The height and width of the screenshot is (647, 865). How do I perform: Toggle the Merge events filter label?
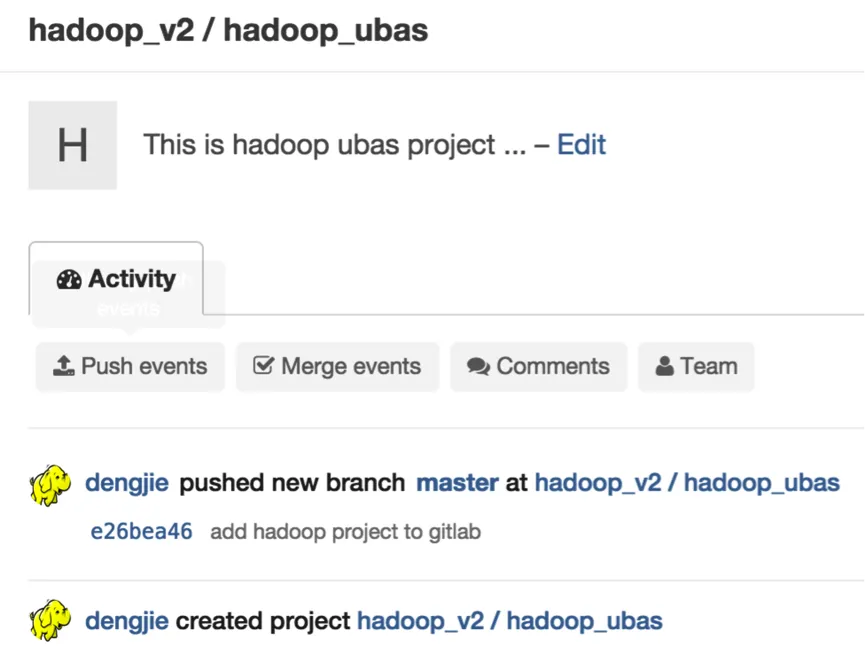(351, 367)
